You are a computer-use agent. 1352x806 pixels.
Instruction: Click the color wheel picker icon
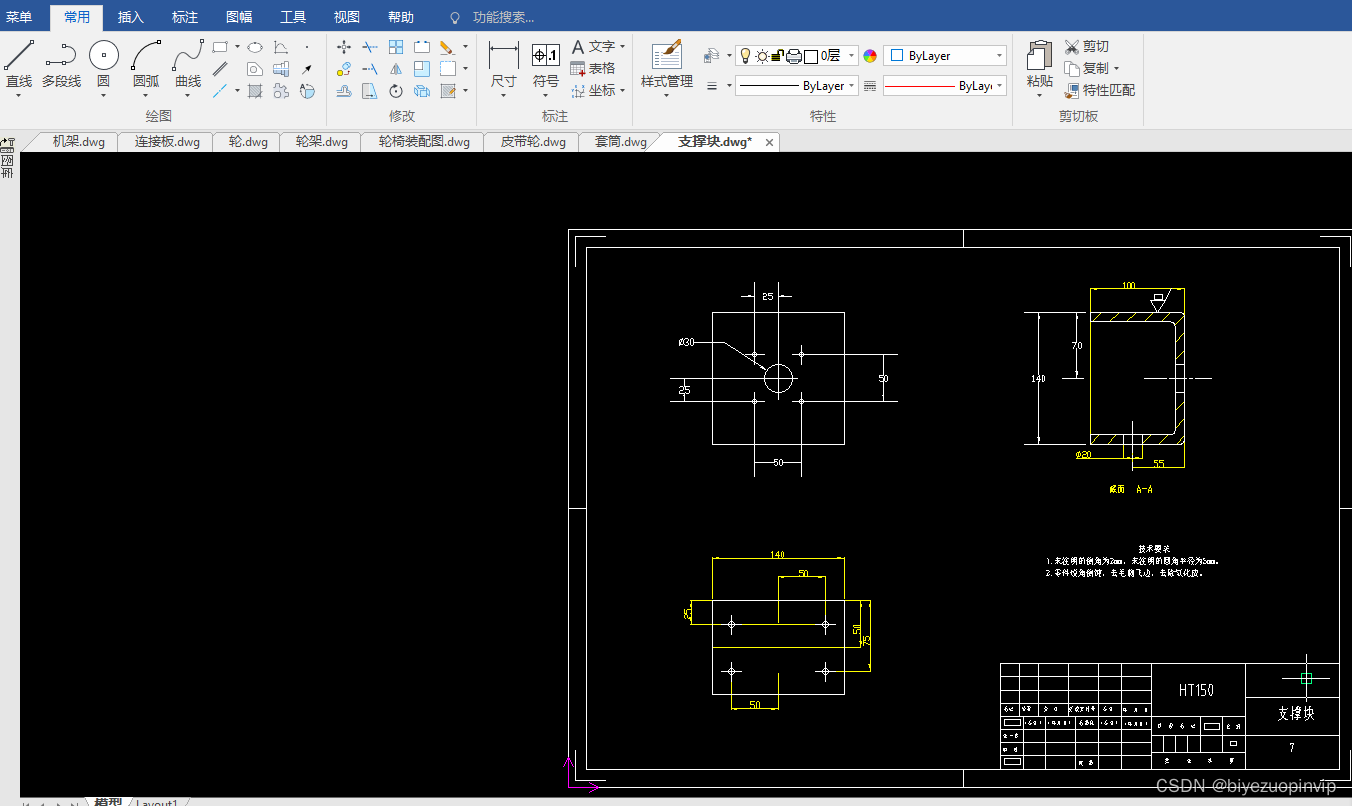coord(870,56)
